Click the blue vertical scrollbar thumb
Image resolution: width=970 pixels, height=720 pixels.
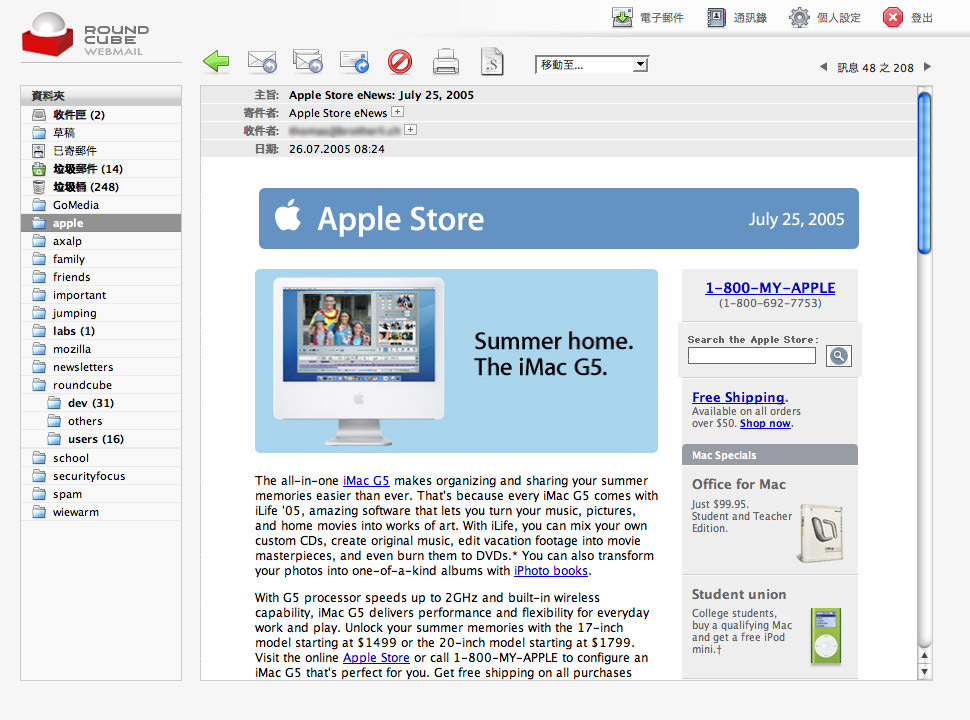(x=924, y=173)
